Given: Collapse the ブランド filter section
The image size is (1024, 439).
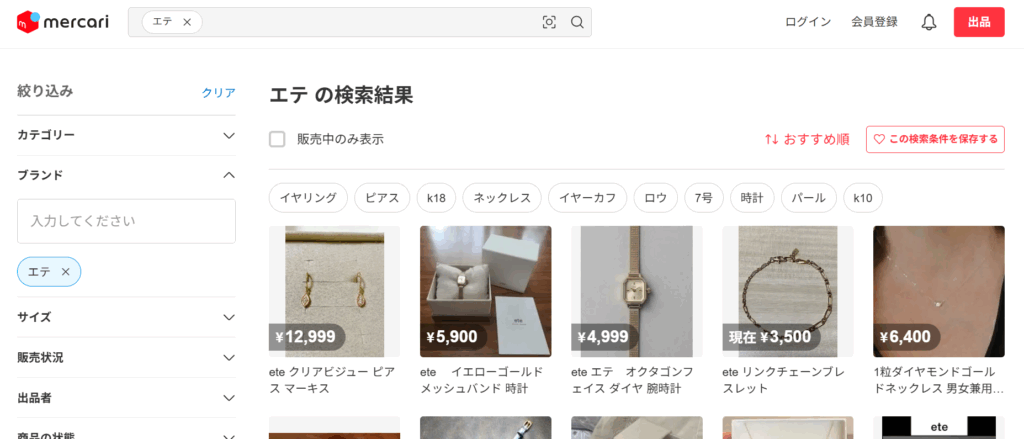Looking at the screenshot, I should click(126, 175).
